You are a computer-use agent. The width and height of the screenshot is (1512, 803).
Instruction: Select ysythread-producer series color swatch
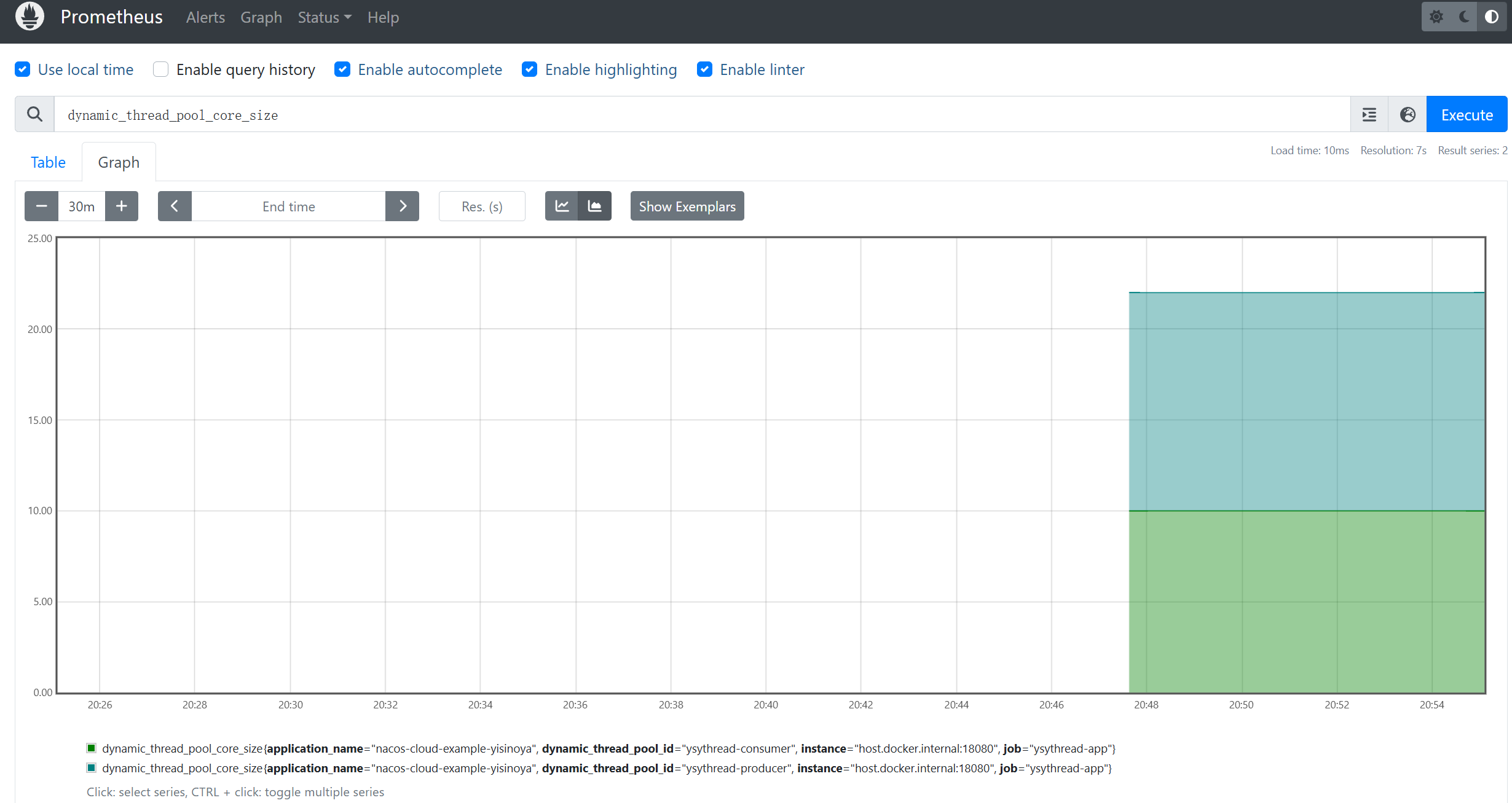92,768
